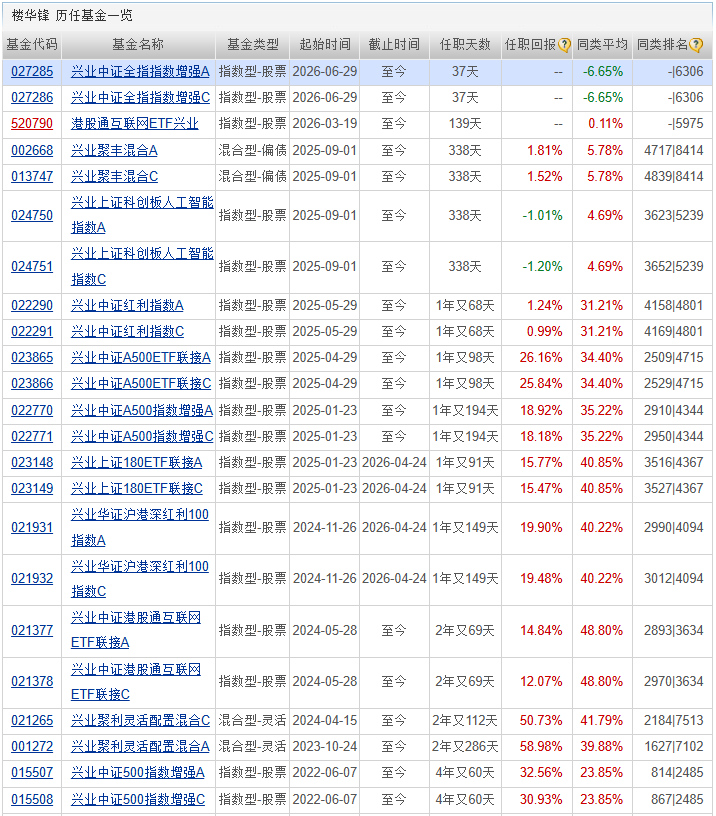Click the 基金名称 column header
Image resolution: width=716 pixels, height=816 pixels.
(x=138, y=45)
